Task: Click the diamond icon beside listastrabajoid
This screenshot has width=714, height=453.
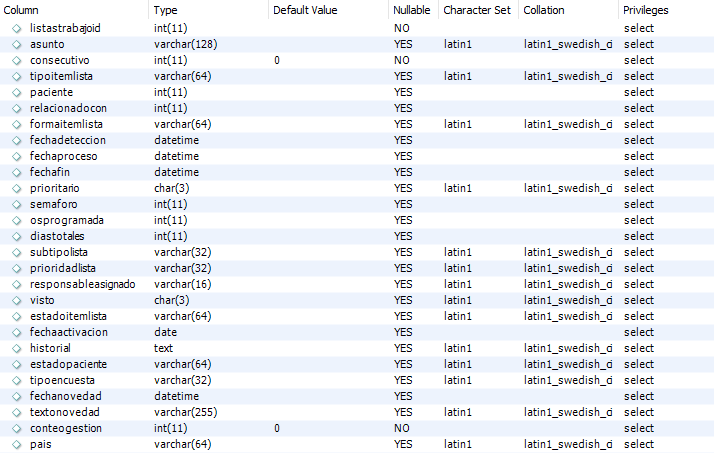Action: click(x=17, y=29)
